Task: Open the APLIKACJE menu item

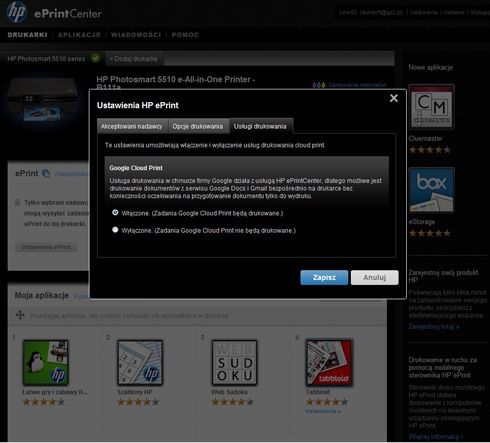Action: pos(79,35)
